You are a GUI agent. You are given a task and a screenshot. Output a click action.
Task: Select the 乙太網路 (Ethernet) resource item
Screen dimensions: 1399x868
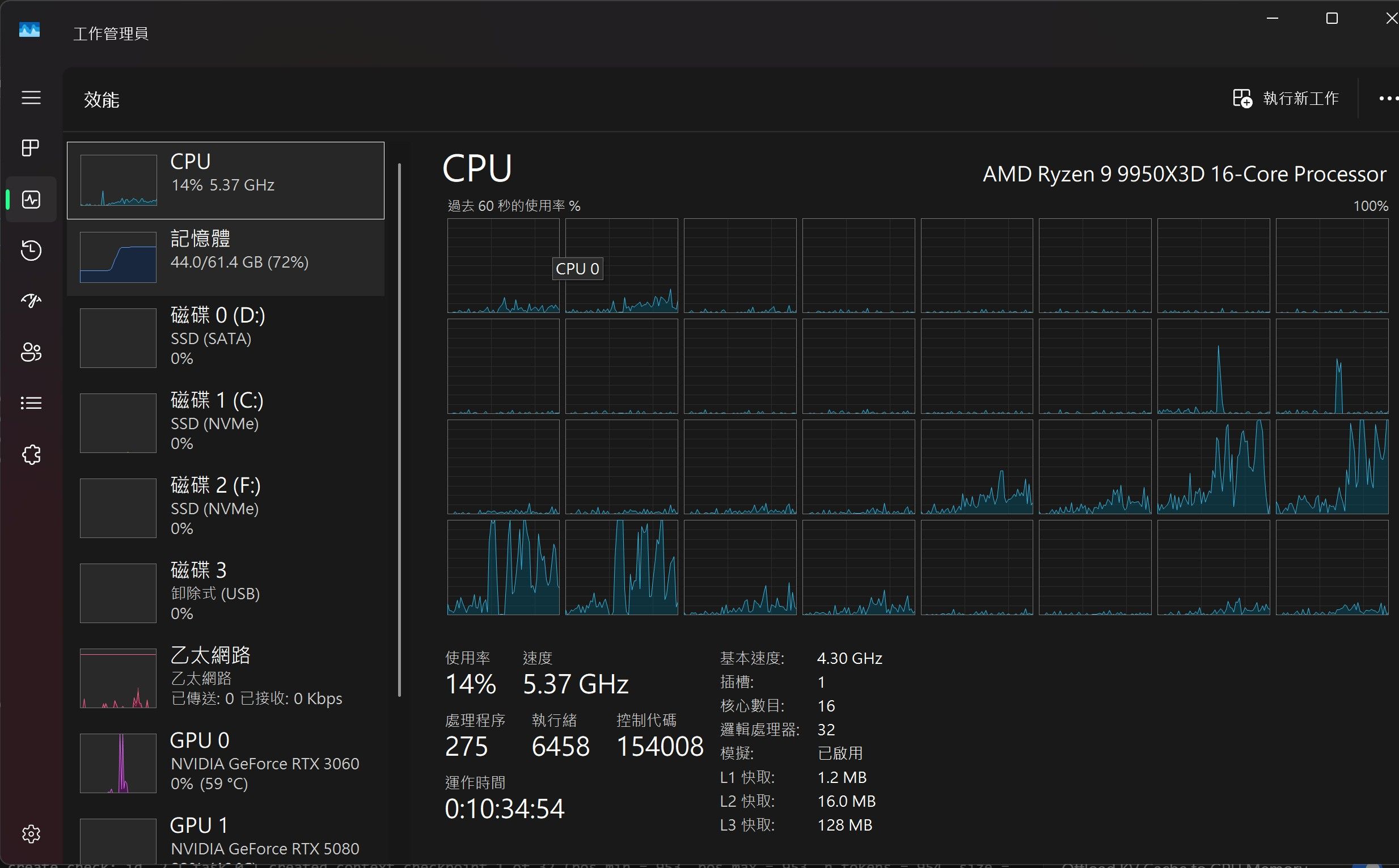point(226,678)
